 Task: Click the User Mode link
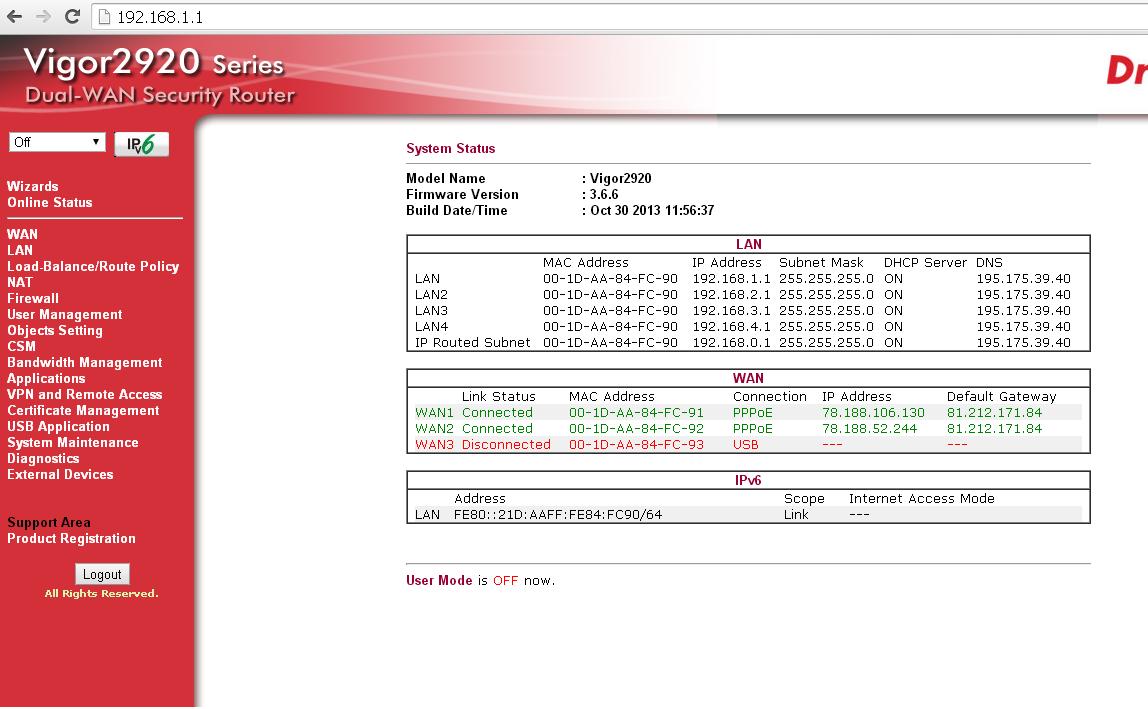439,581
